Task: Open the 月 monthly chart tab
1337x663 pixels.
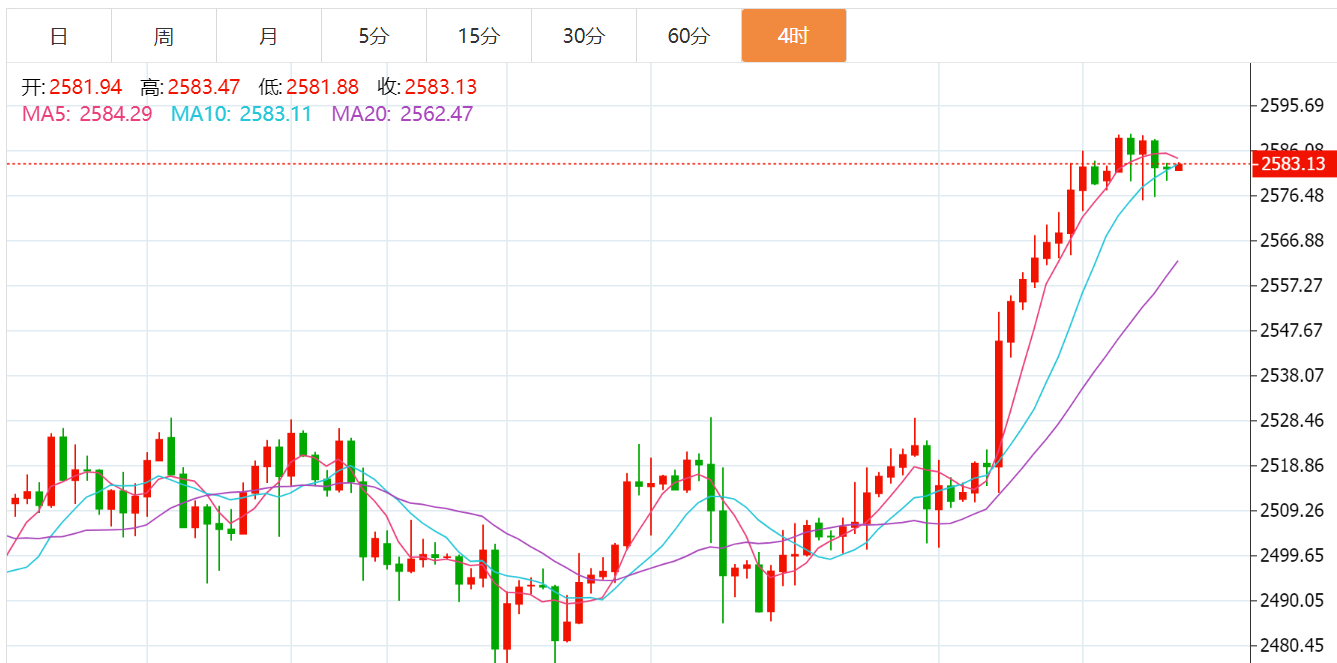Action: click(x=269, y=37)
